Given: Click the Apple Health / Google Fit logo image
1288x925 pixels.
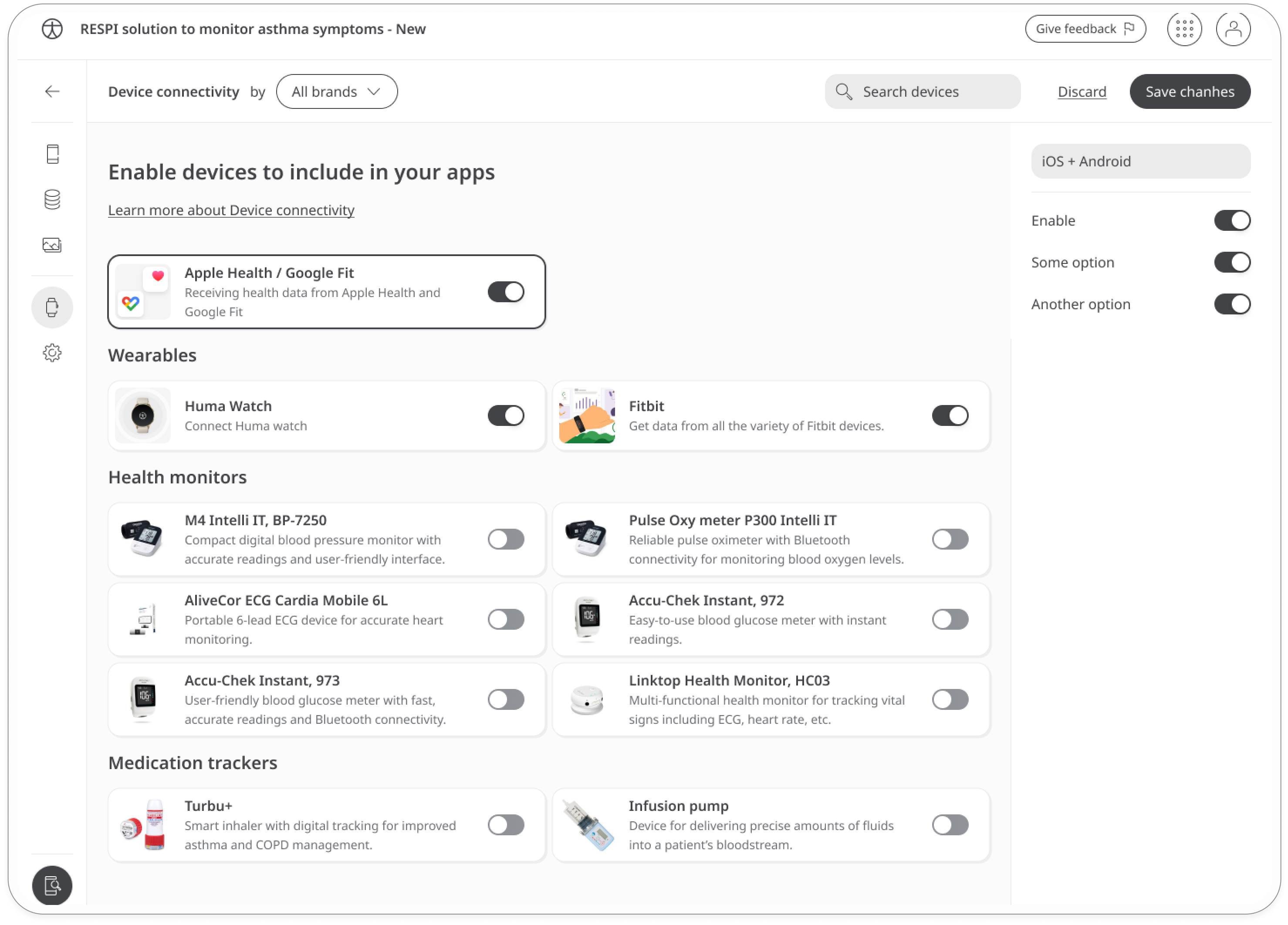Looking at the screenshot, I should 142,291.
